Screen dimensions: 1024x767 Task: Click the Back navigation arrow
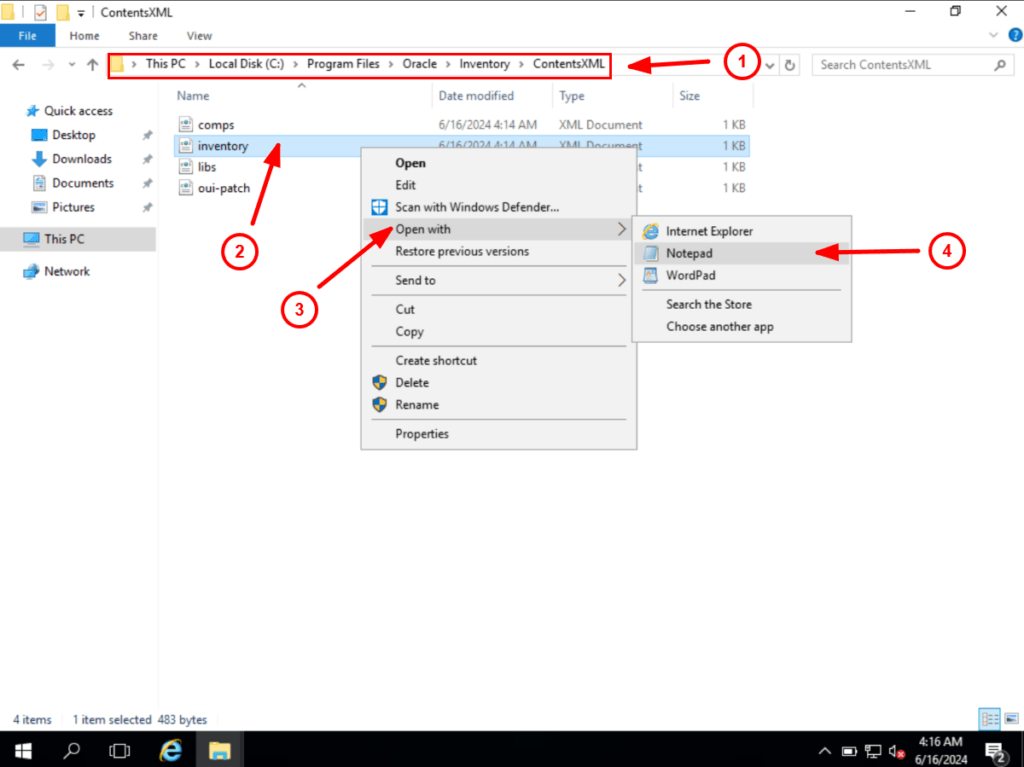tap(18, 65)
